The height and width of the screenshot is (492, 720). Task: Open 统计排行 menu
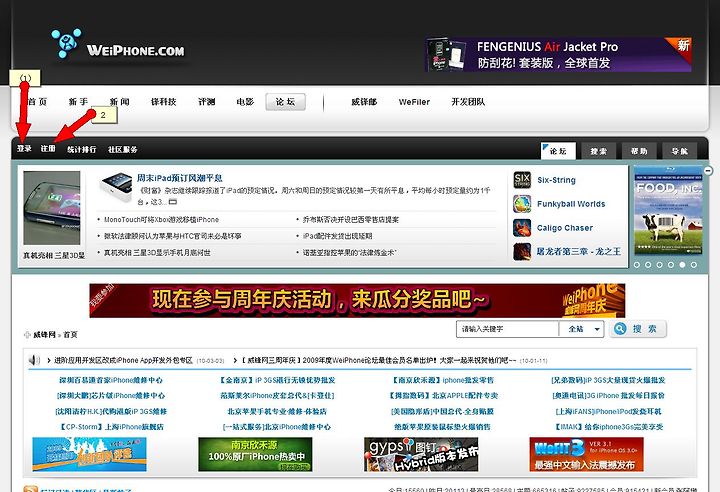point(82,149)
